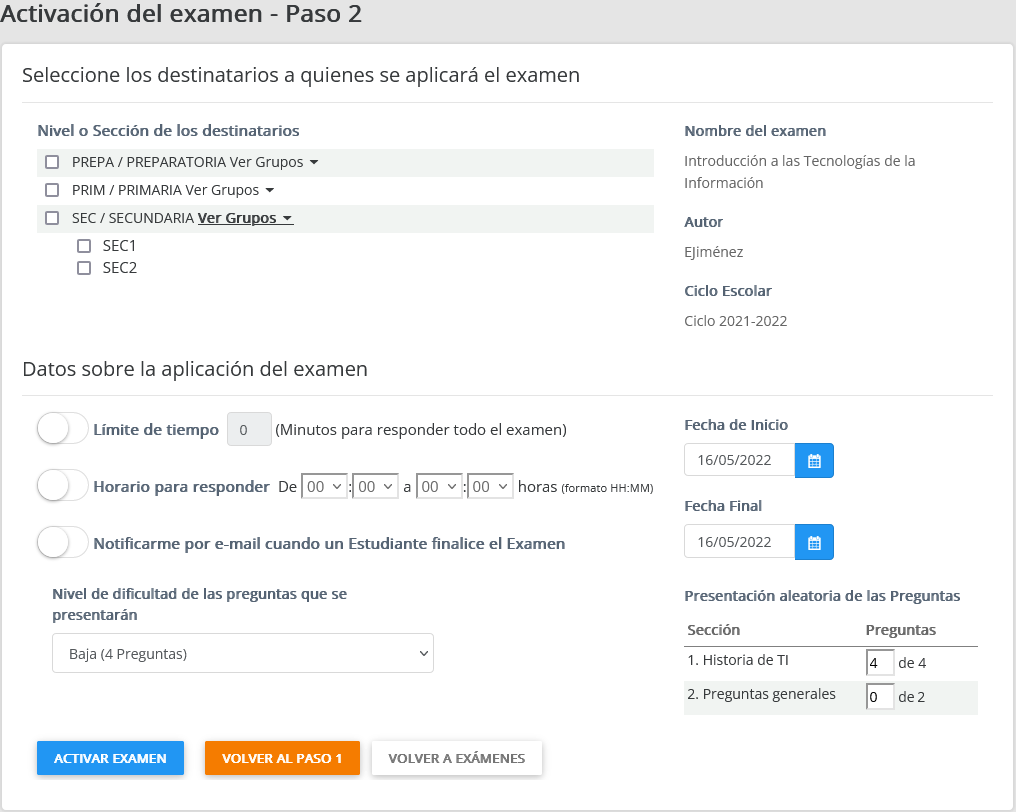Open the Fecha de Inicio calendar picker
Screen dimensions: 1016x812
tap(814, 461)
